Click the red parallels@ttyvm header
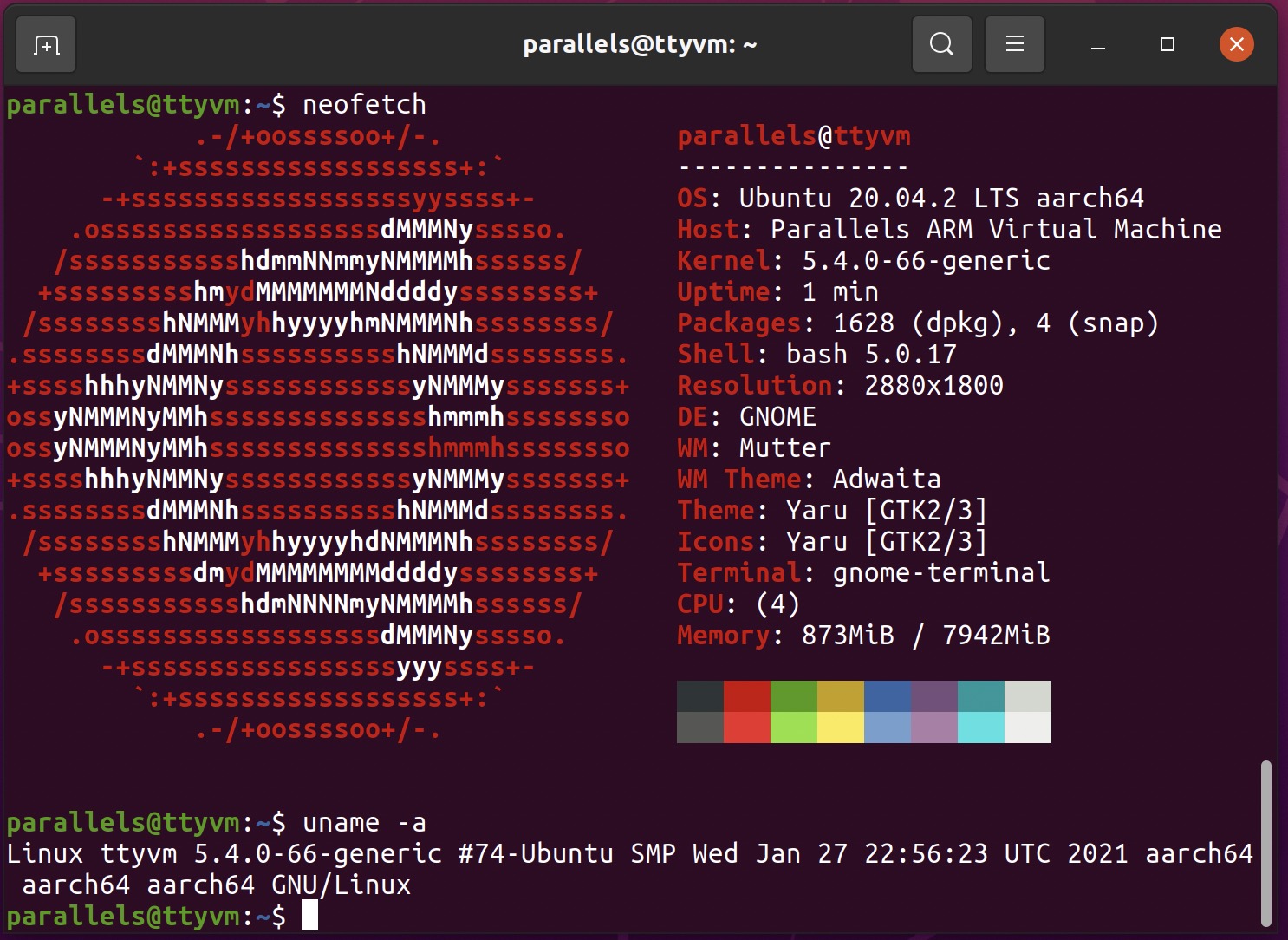Screen dimensions: 1288x940 click(794, 136)
